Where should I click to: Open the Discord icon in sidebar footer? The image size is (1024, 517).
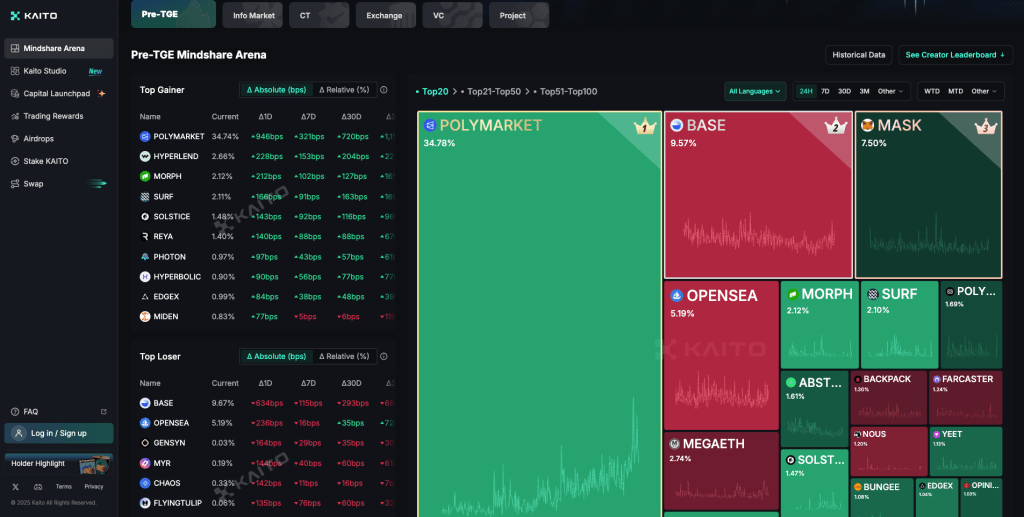click(38, 486)
